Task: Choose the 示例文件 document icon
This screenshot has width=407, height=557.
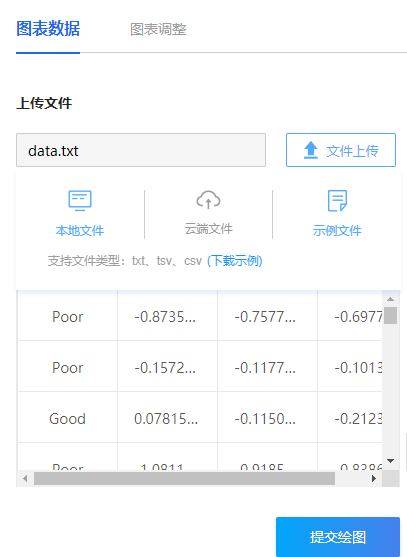Action: [337, 201]
